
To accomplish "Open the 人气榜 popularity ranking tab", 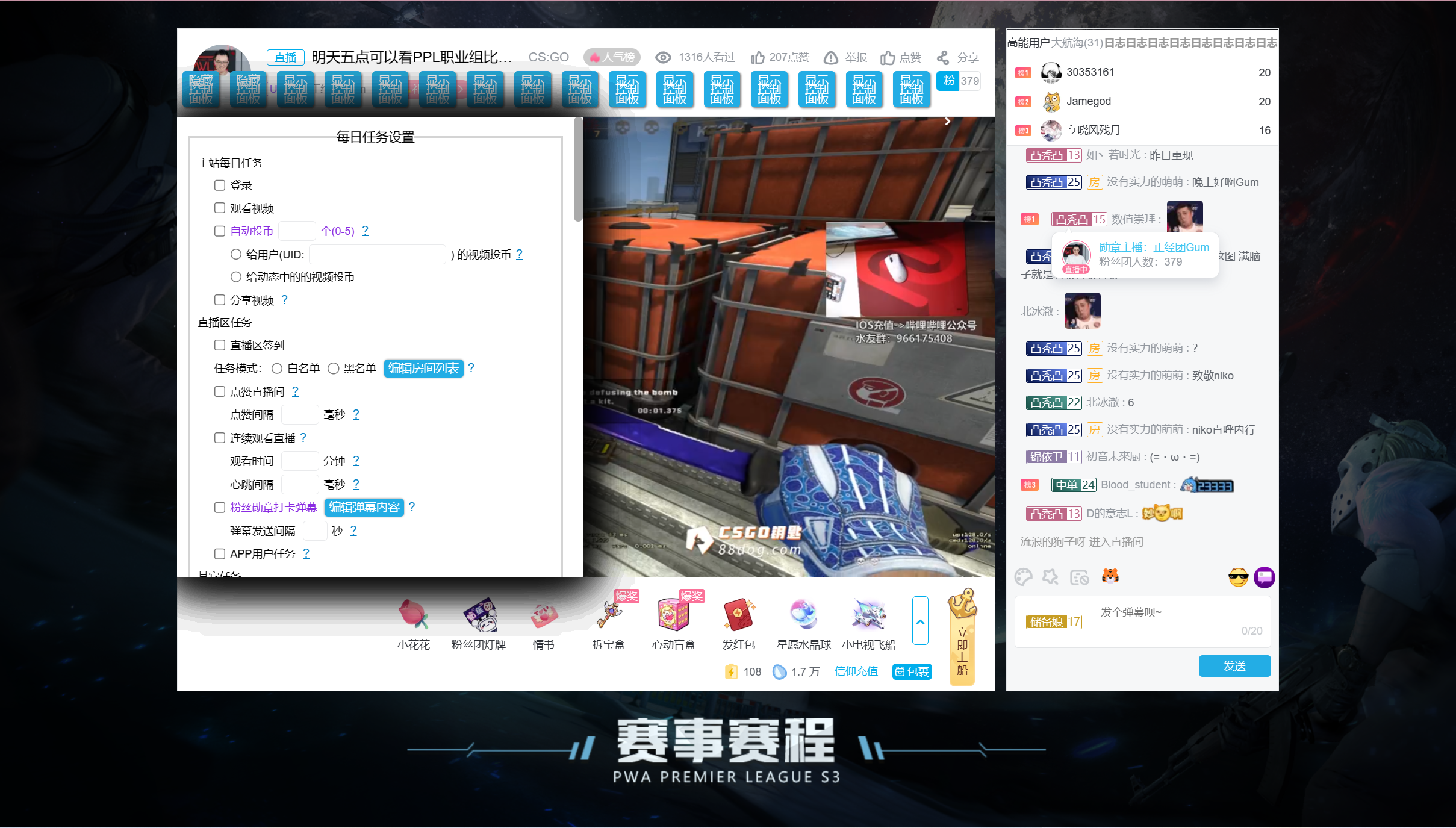I will (612, 57).
